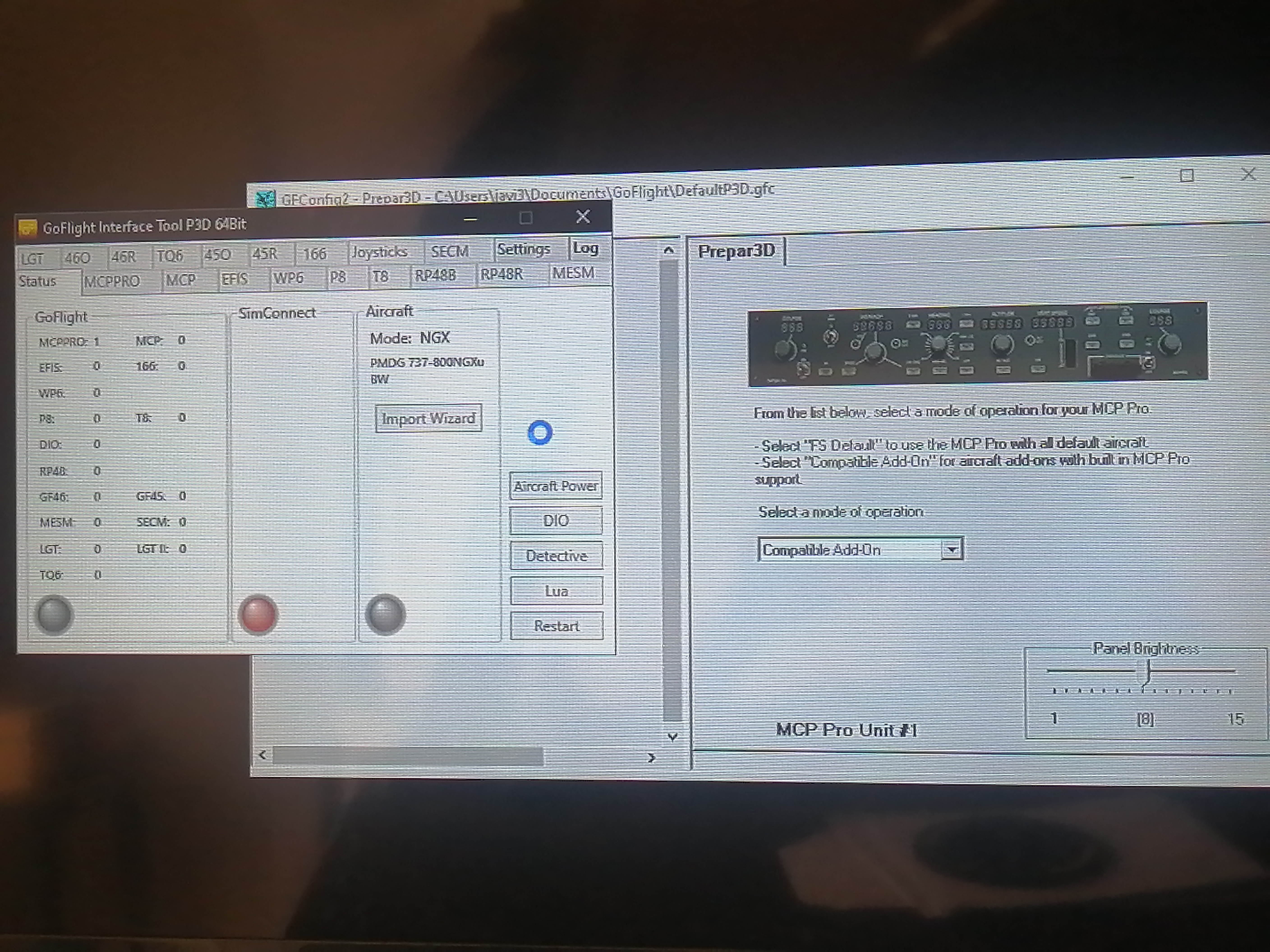Viewport: 1270px width, 952px height.
Task: Click the 'MCP Pro Unit #1' label
Action: coord(847,730)
